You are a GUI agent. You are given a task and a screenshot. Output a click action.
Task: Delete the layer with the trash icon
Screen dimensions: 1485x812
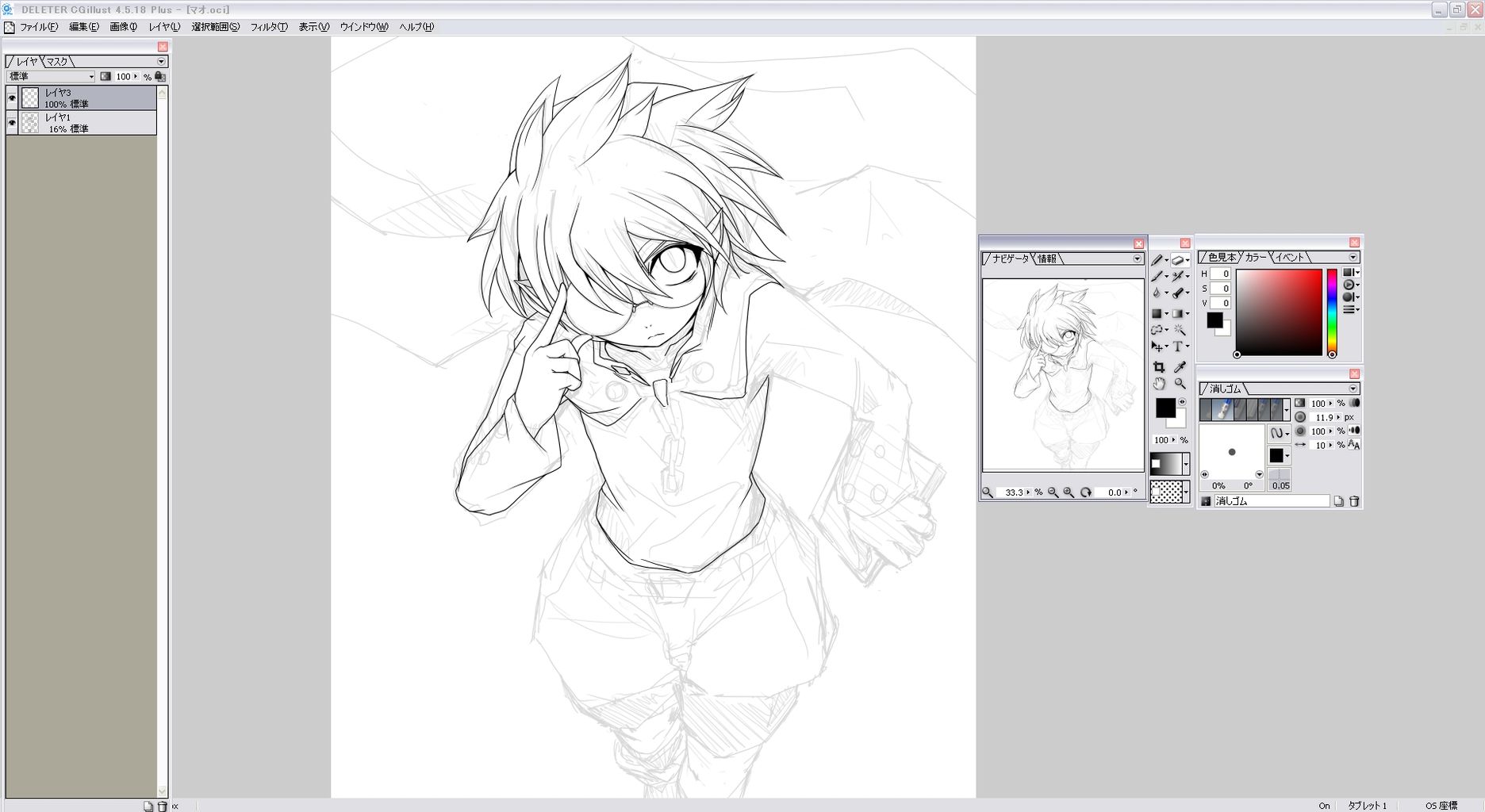click(162, 806)
